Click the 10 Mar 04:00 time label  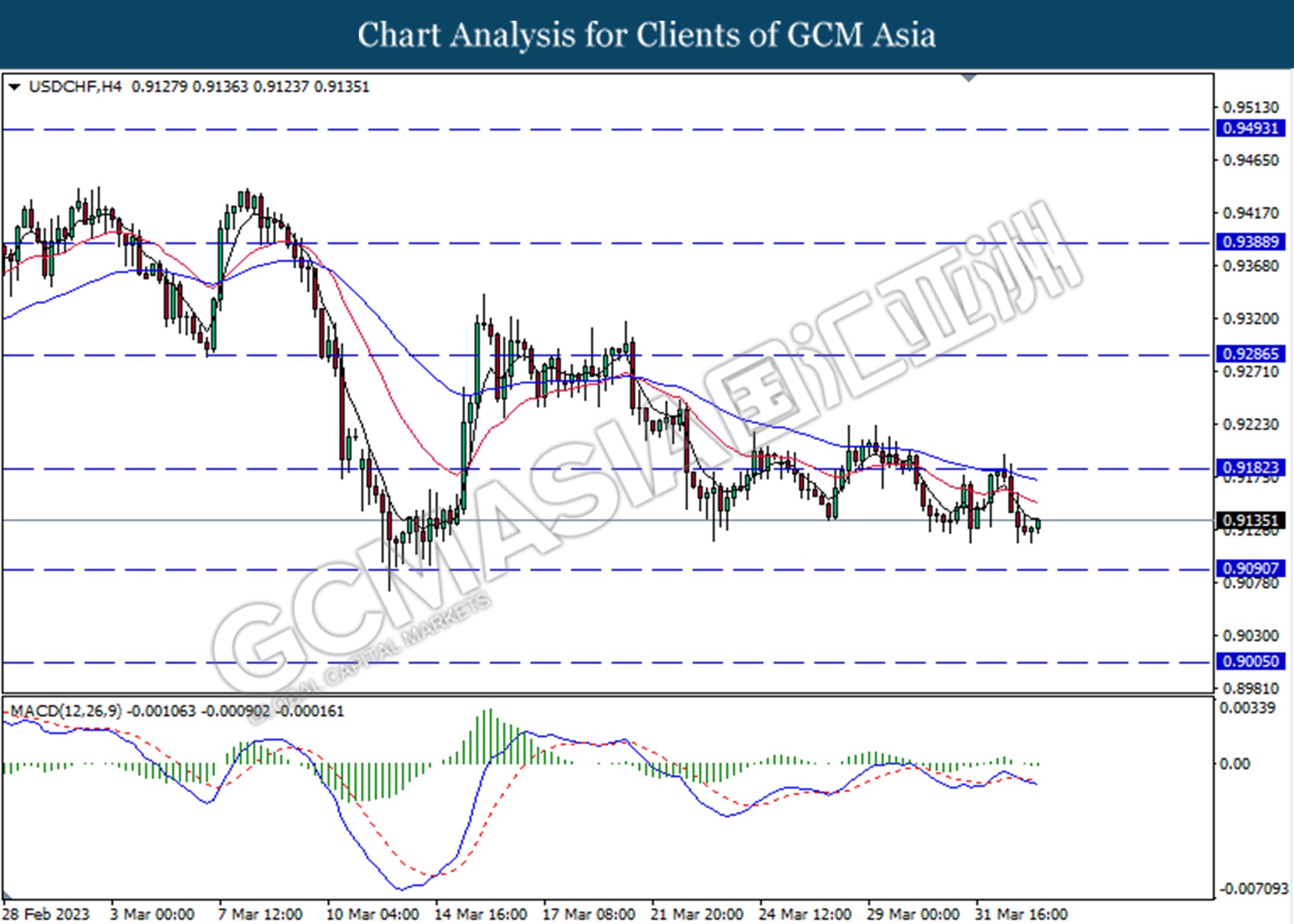click(373, 914)
